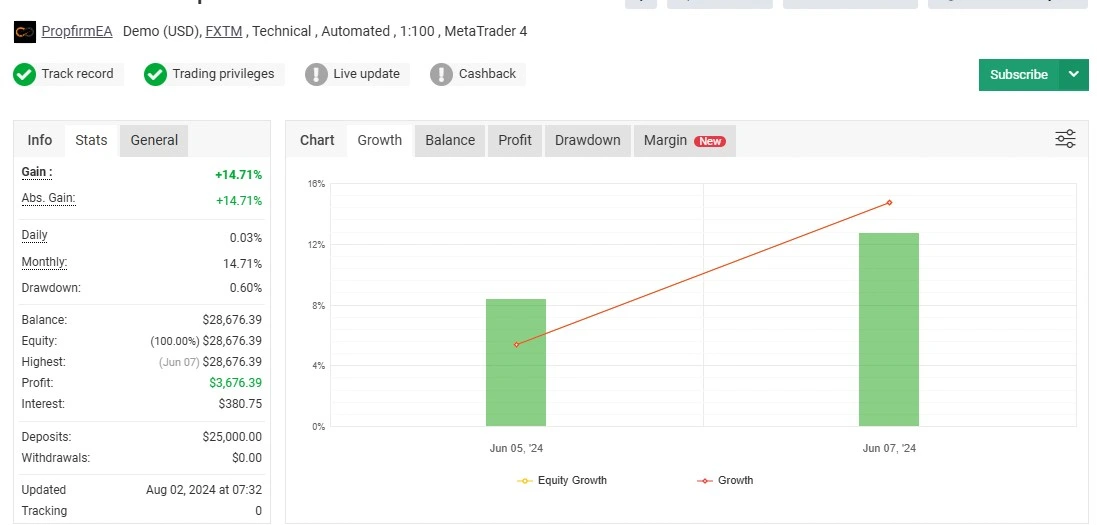This screenshot has width=1097, height=525.
Task: Expand the Subscribe dropdown arrow
Action: tap(1074, 74)
